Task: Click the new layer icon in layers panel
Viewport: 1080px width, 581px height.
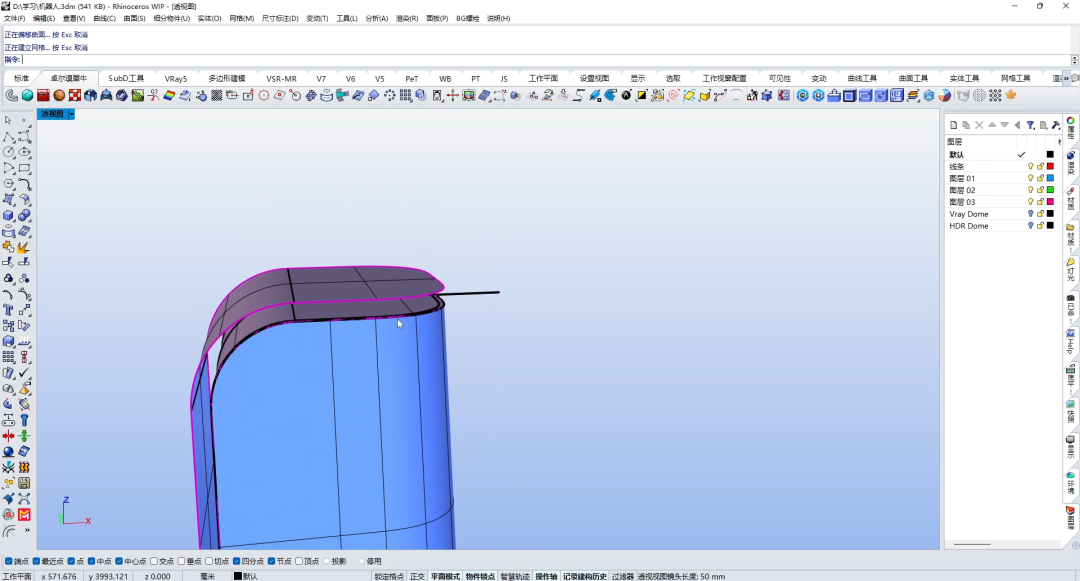Action: point(954,125)
